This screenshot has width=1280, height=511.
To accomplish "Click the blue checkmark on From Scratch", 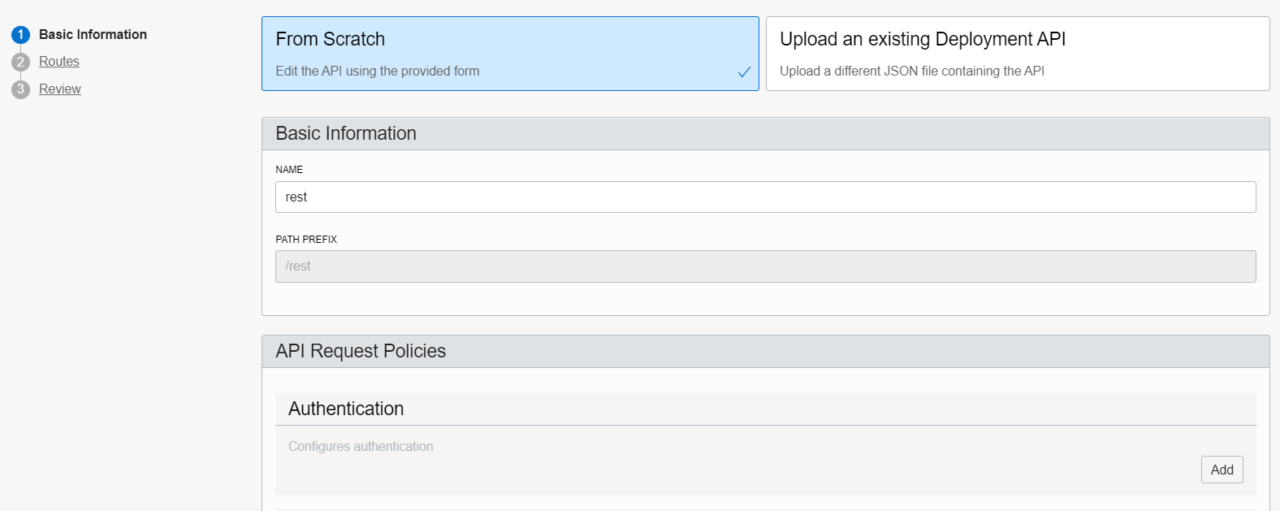I will point(744,72).
